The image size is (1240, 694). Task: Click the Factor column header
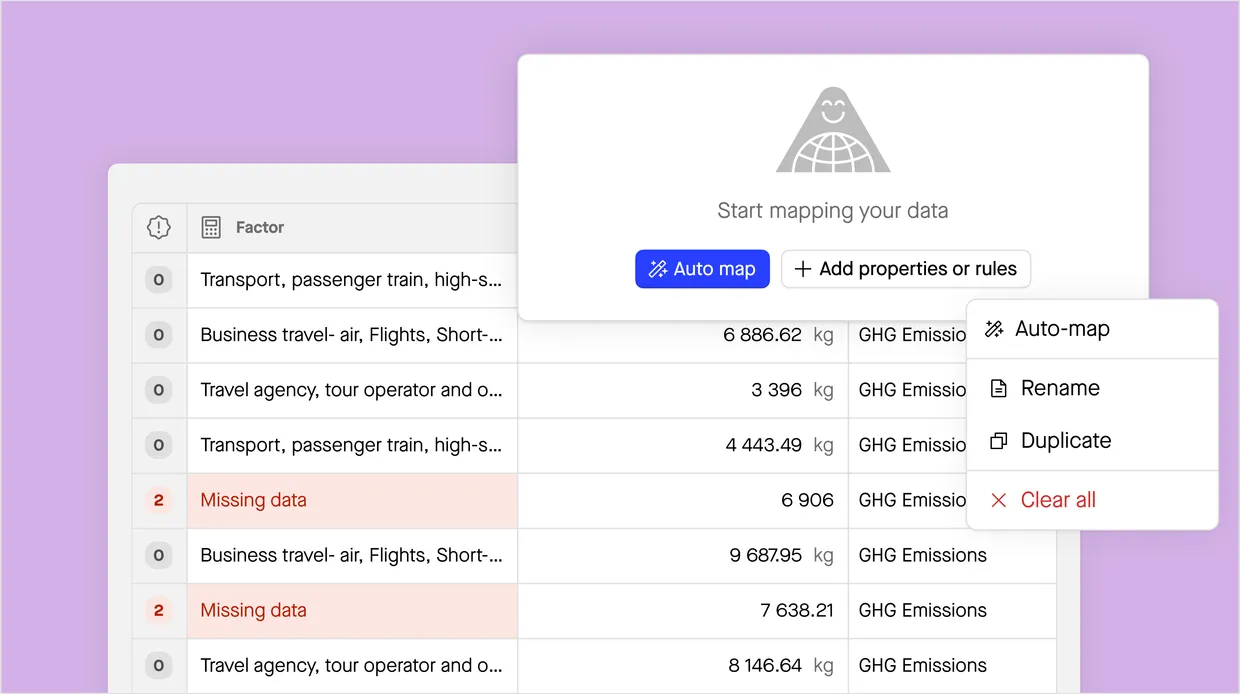point(260,227)
